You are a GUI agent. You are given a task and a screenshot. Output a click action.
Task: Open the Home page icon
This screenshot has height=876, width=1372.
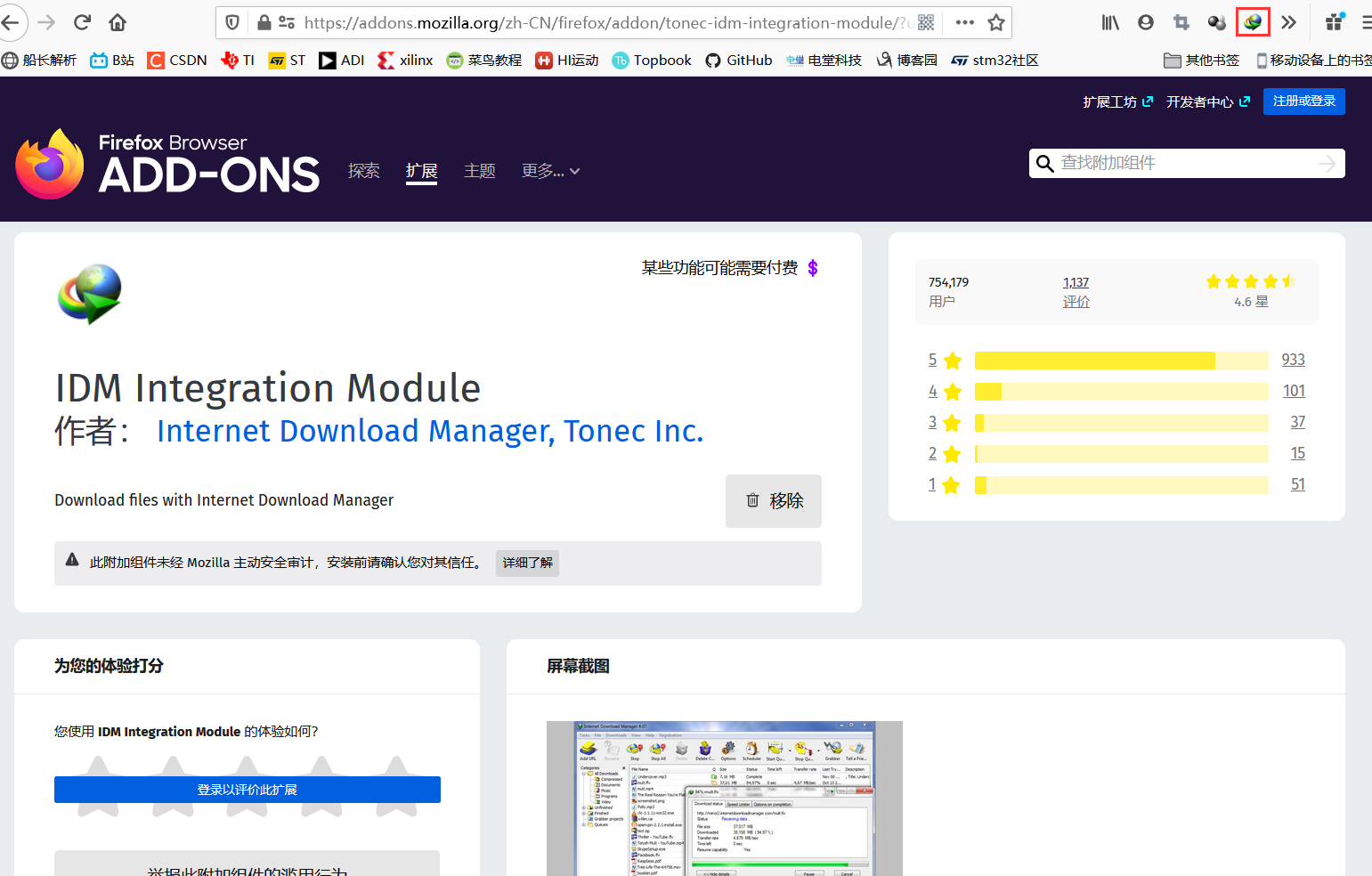118,22
